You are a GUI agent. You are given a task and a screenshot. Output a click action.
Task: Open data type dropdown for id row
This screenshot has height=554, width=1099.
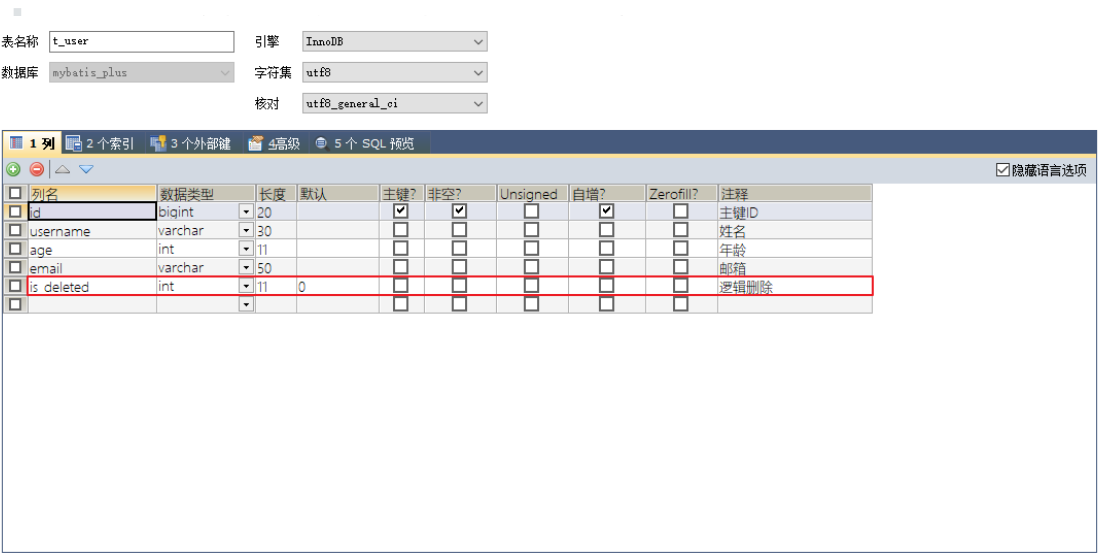point(246,211)
